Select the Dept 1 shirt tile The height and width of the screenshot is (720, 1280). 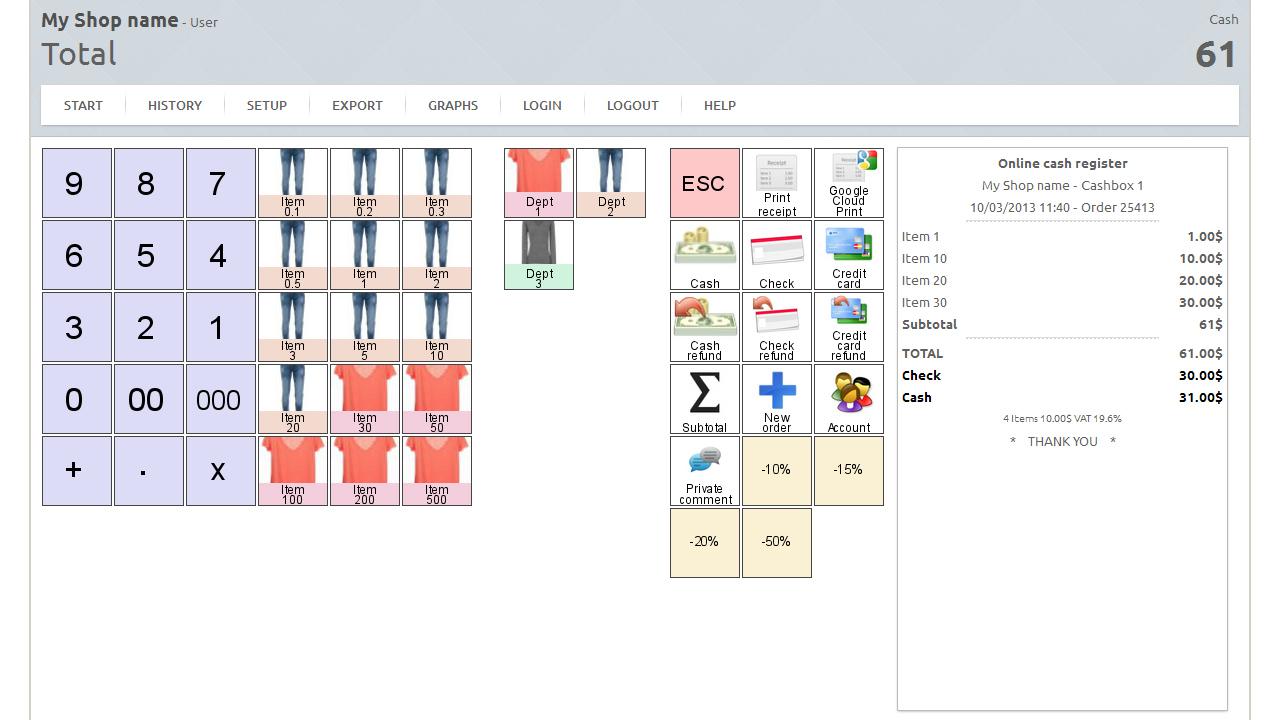pyautogui.click(x=539, y=183)
